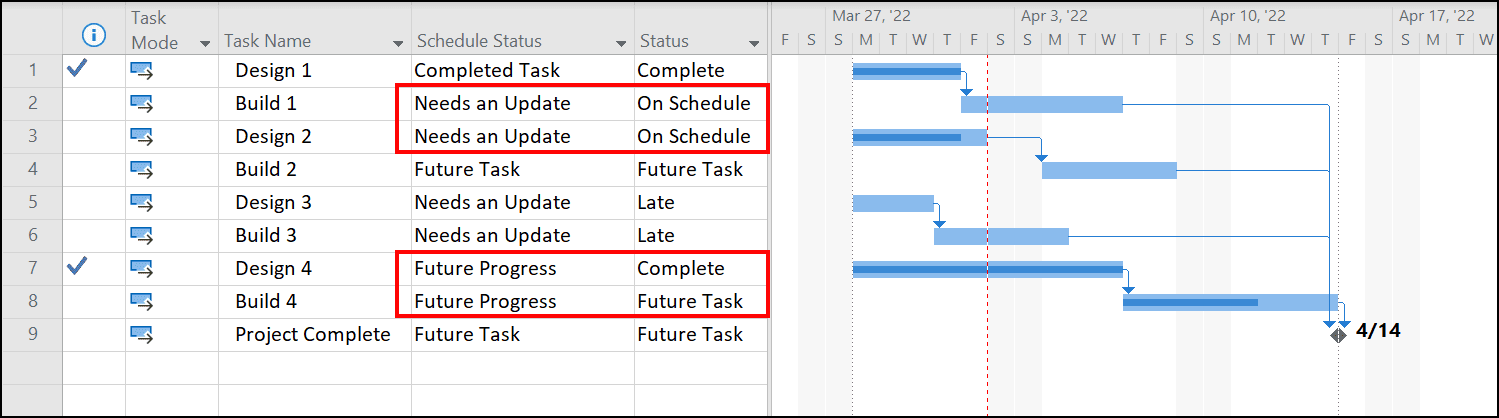
Task: Click the task mode icon for Project Complete
Action: click(141, 334)
